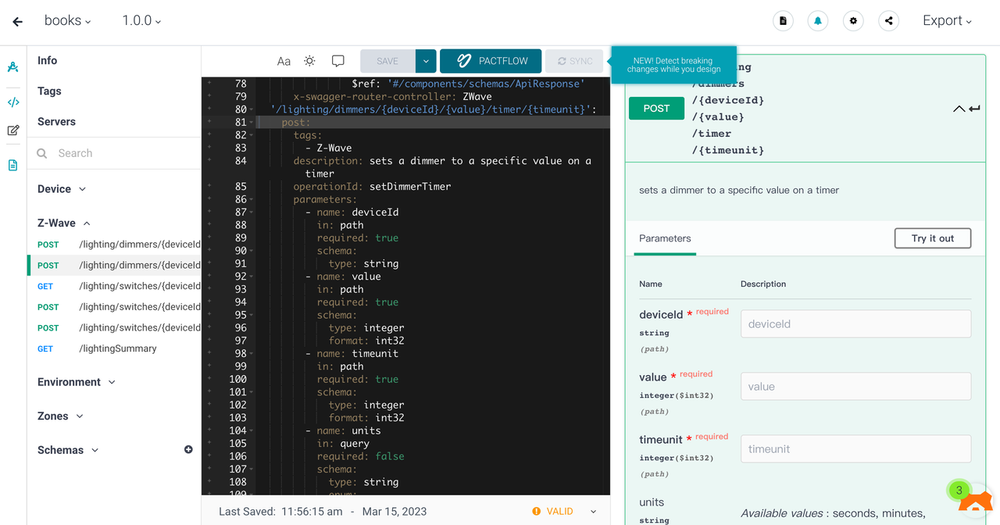Image resolution: width=1000 pixels, height=525 pixels.
Task: Click the back arrow icon
Action: point(17,21)
